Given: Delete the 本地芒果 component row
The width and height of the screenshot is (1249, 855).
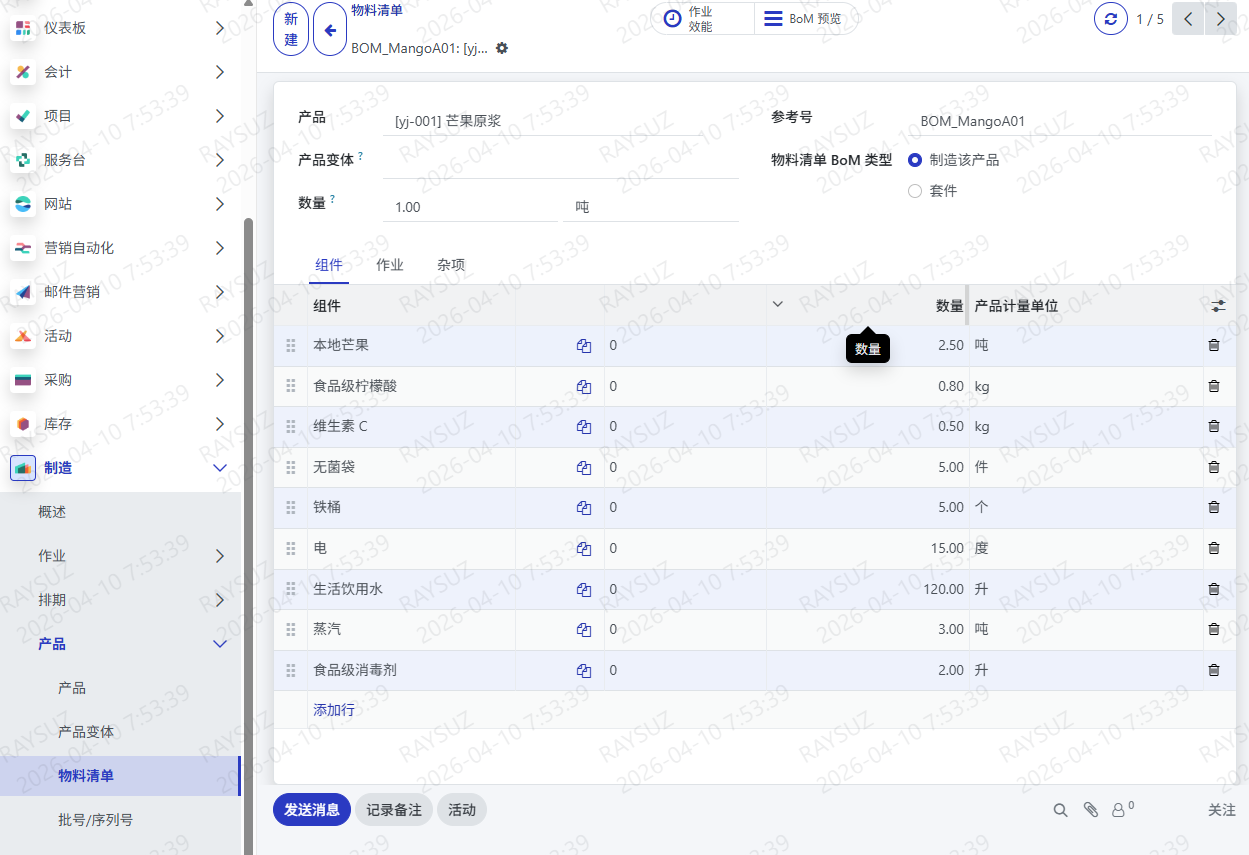Looking at the screenshot, I should click(x=1214, y=345).
